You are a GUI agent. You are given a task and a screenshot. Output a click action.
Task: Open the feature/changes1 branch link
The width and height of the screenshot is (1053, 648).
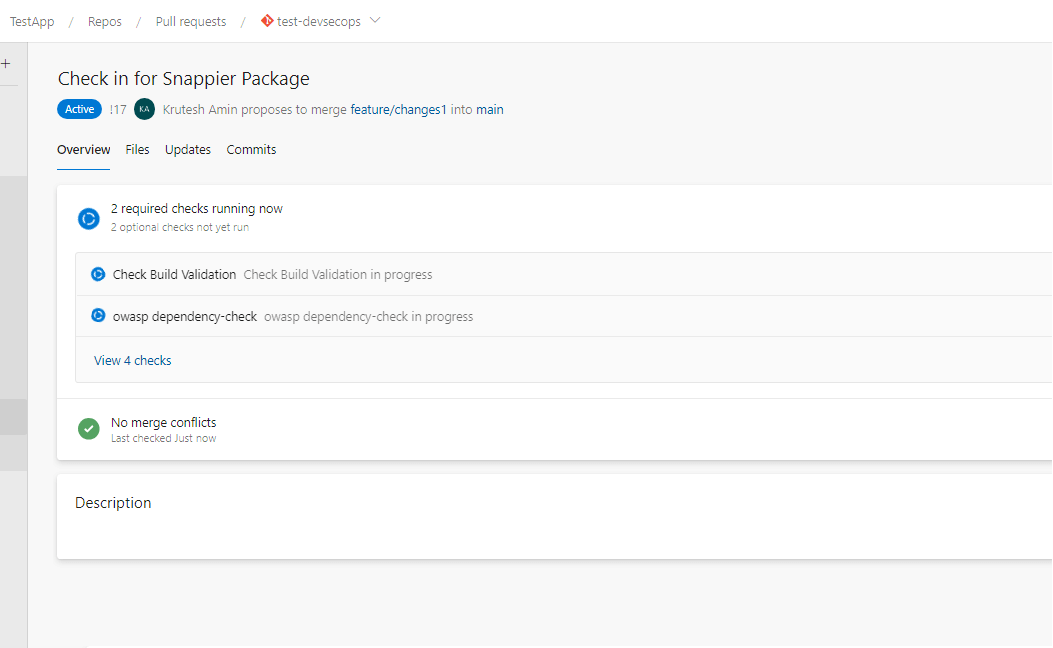[398, 110]
